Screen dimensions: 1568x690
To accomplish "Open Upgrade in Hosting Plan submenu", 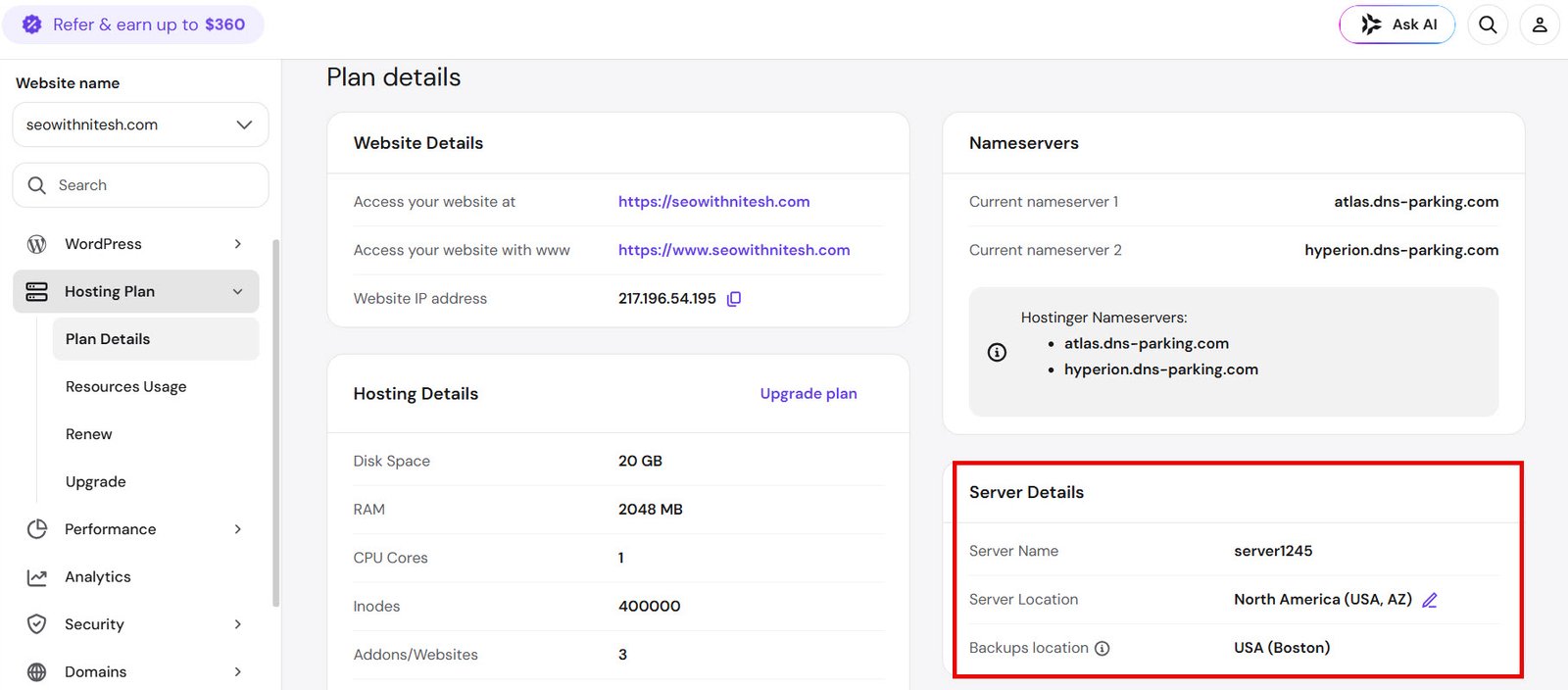I will click(96, 482).
